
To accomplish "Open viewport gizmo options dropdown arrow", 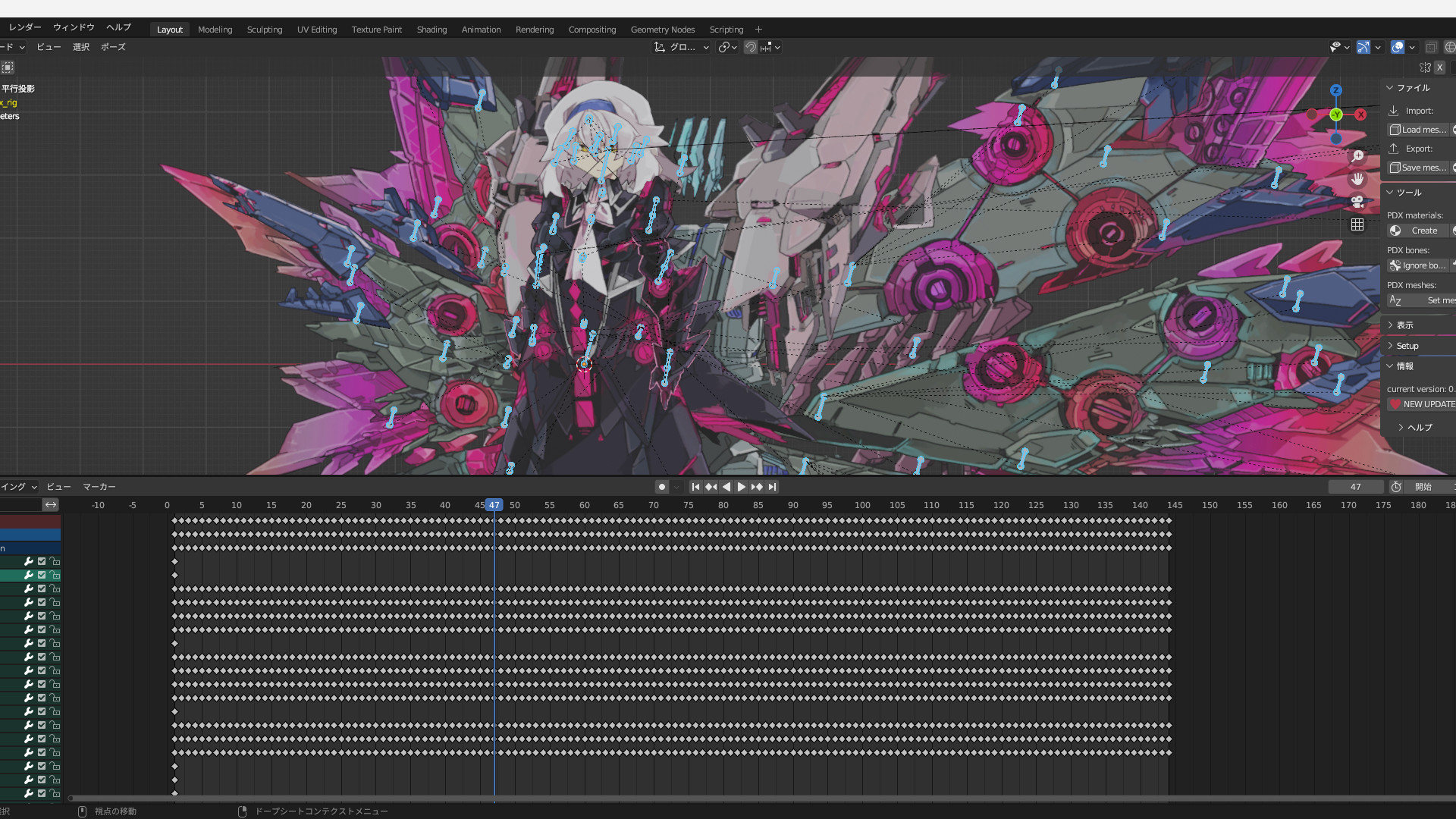I will (x=1378, y=47).
